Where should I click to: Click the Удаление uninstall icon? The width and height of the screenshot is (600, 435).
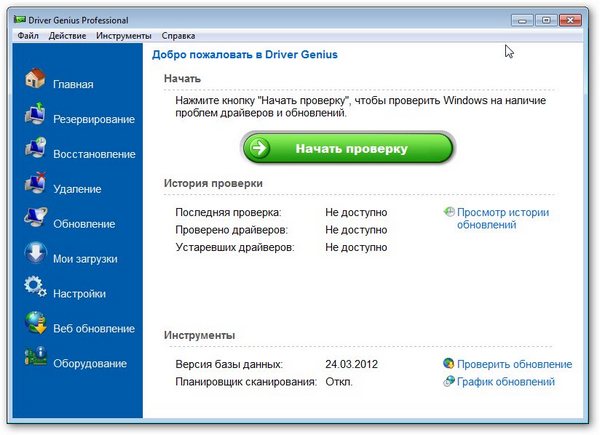tap(34, 185)
